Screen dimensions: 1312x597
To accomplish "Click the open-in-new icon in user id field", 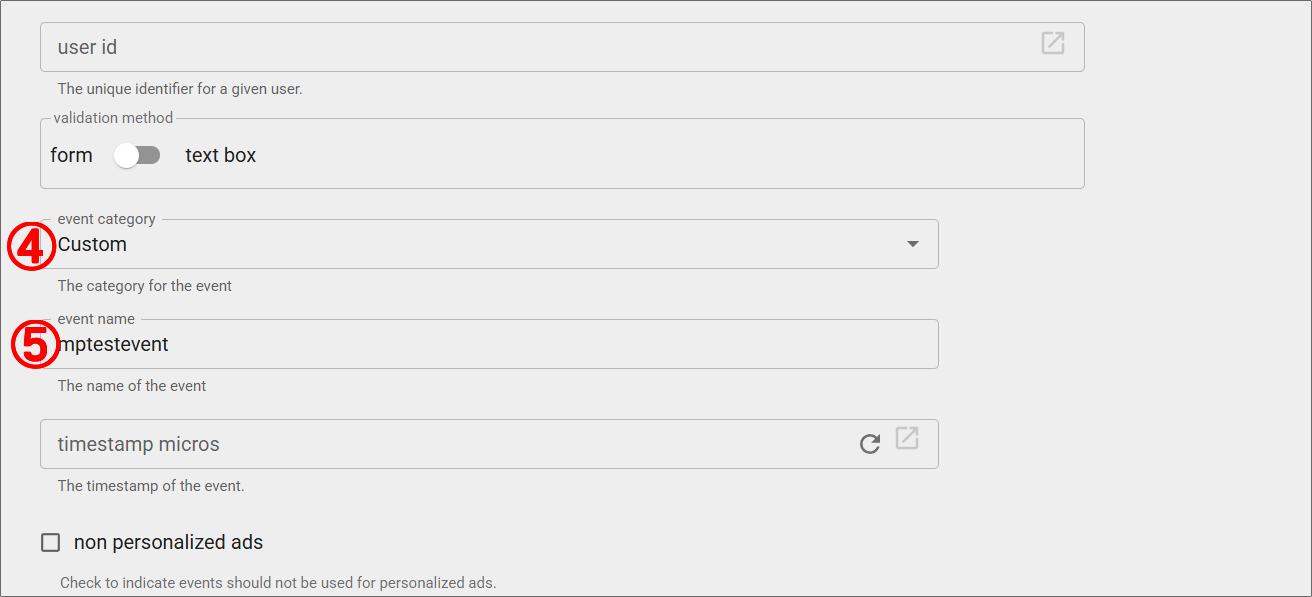I will (1052, 43).
